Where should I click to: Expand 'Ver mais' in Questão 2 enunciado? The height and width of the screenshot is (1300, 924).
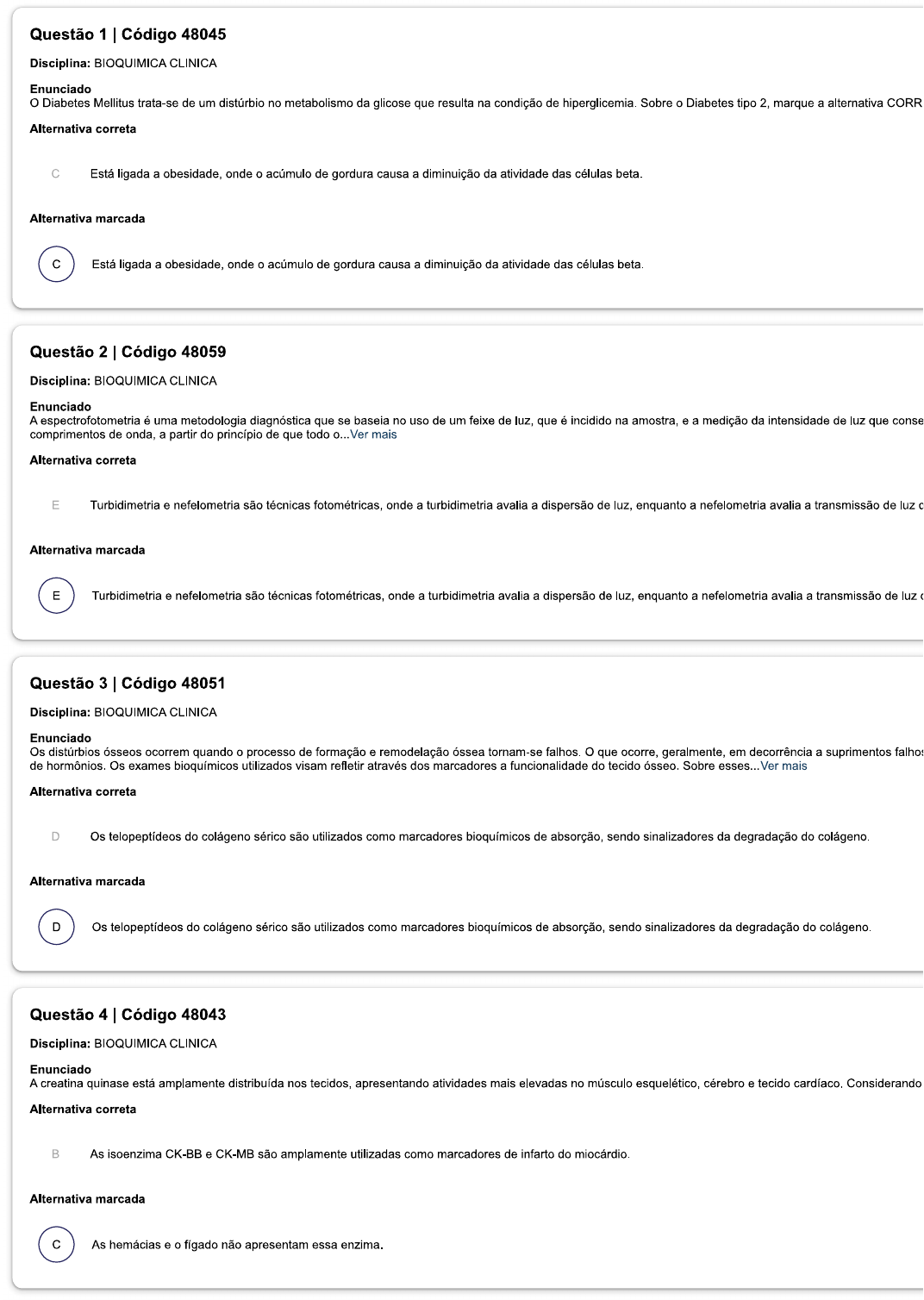pyautogui.click(x=373, y=434)
